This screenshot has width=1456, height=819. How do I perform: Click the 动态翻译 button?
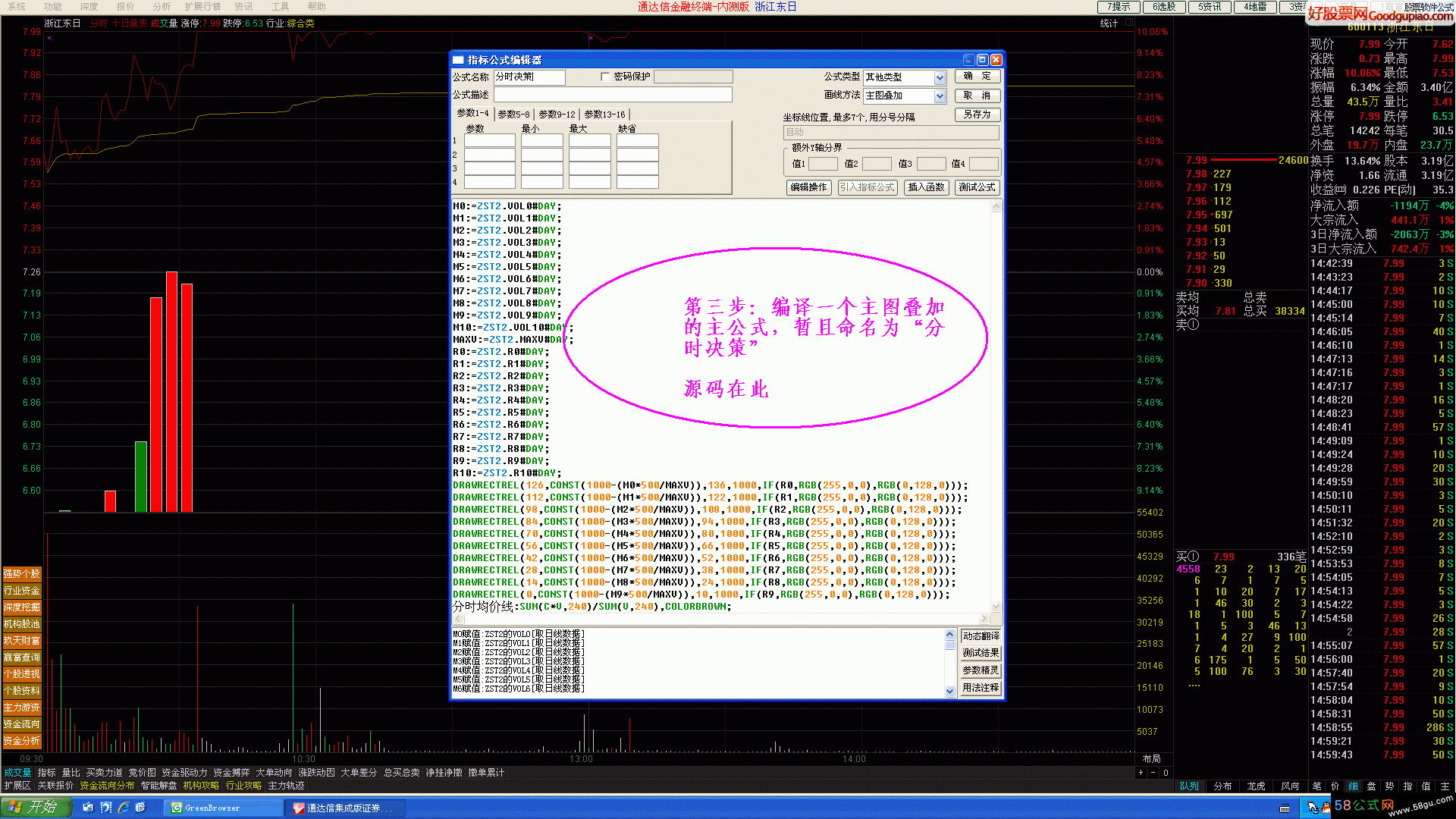[981, 636]
